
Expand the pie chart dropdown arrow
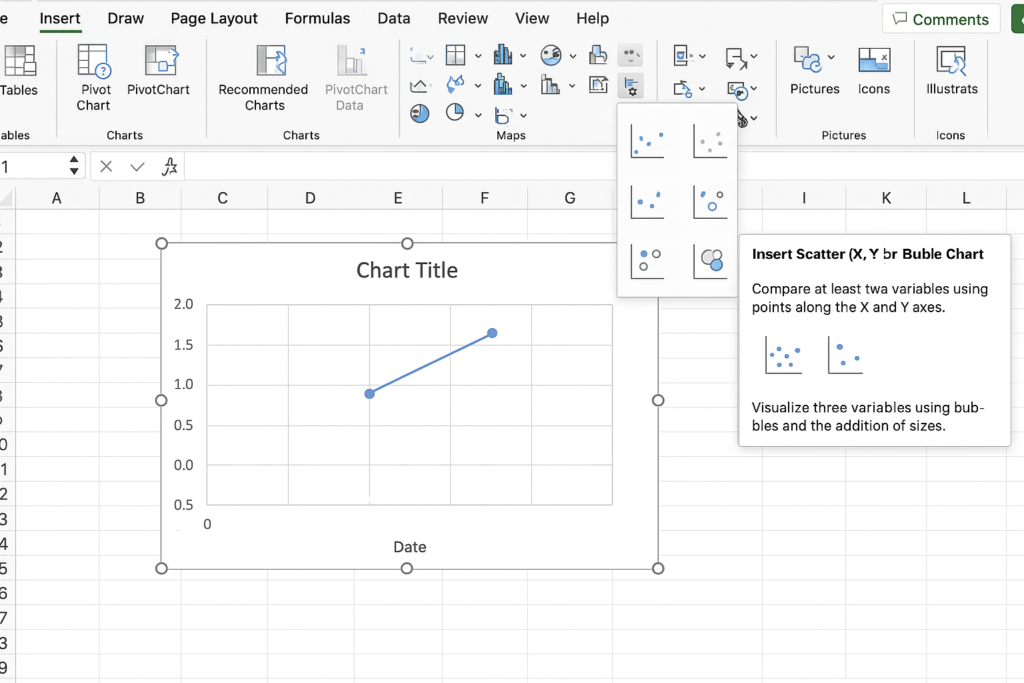point(478,114)
